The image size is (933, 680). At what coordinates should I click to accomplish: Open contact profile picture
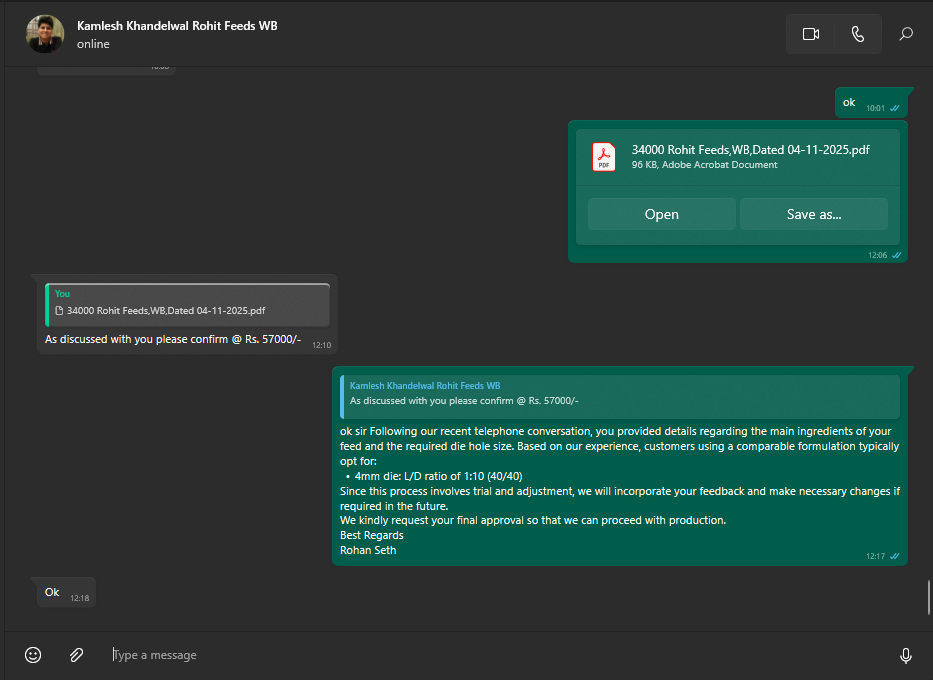click(x=45, y=34)
